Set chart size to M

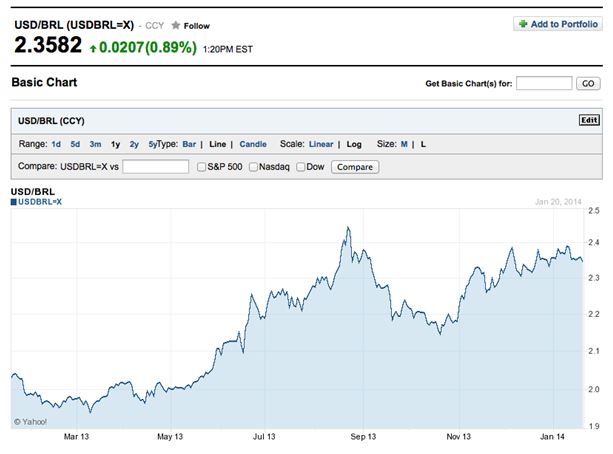pyautogui.click(x=404, y=144)
